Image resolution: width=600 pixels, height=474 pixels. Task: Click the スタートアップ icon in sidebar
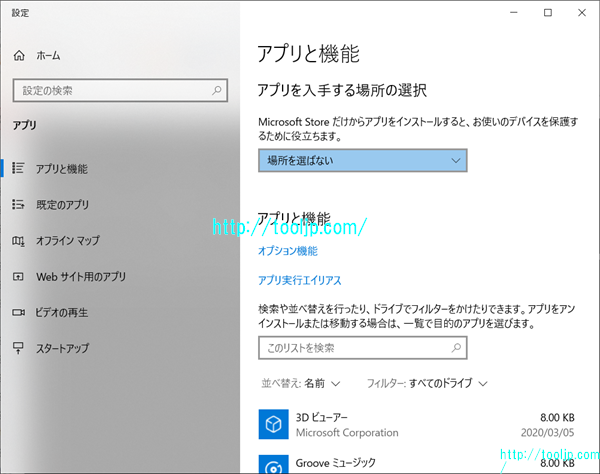18,348
